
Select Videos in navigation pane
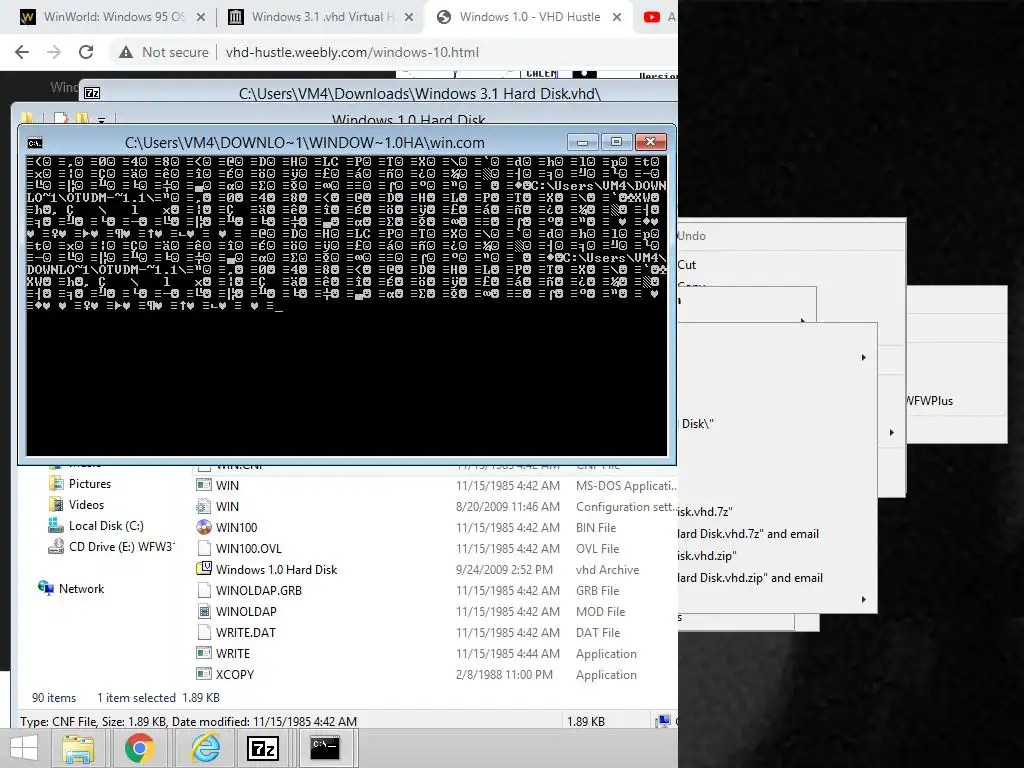point(86,505)
